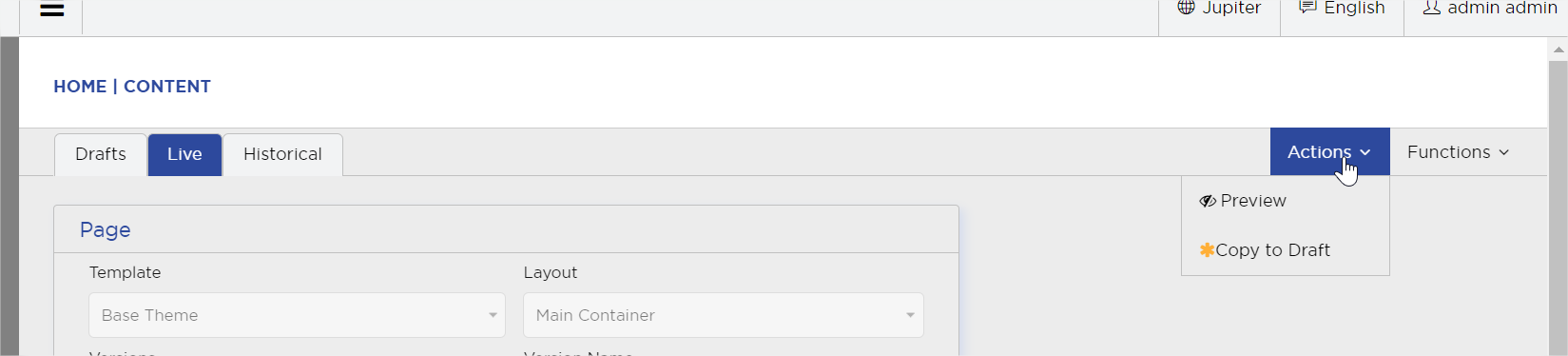Select the Live tab
1568x356 pixels.
[x=184, y=154]
